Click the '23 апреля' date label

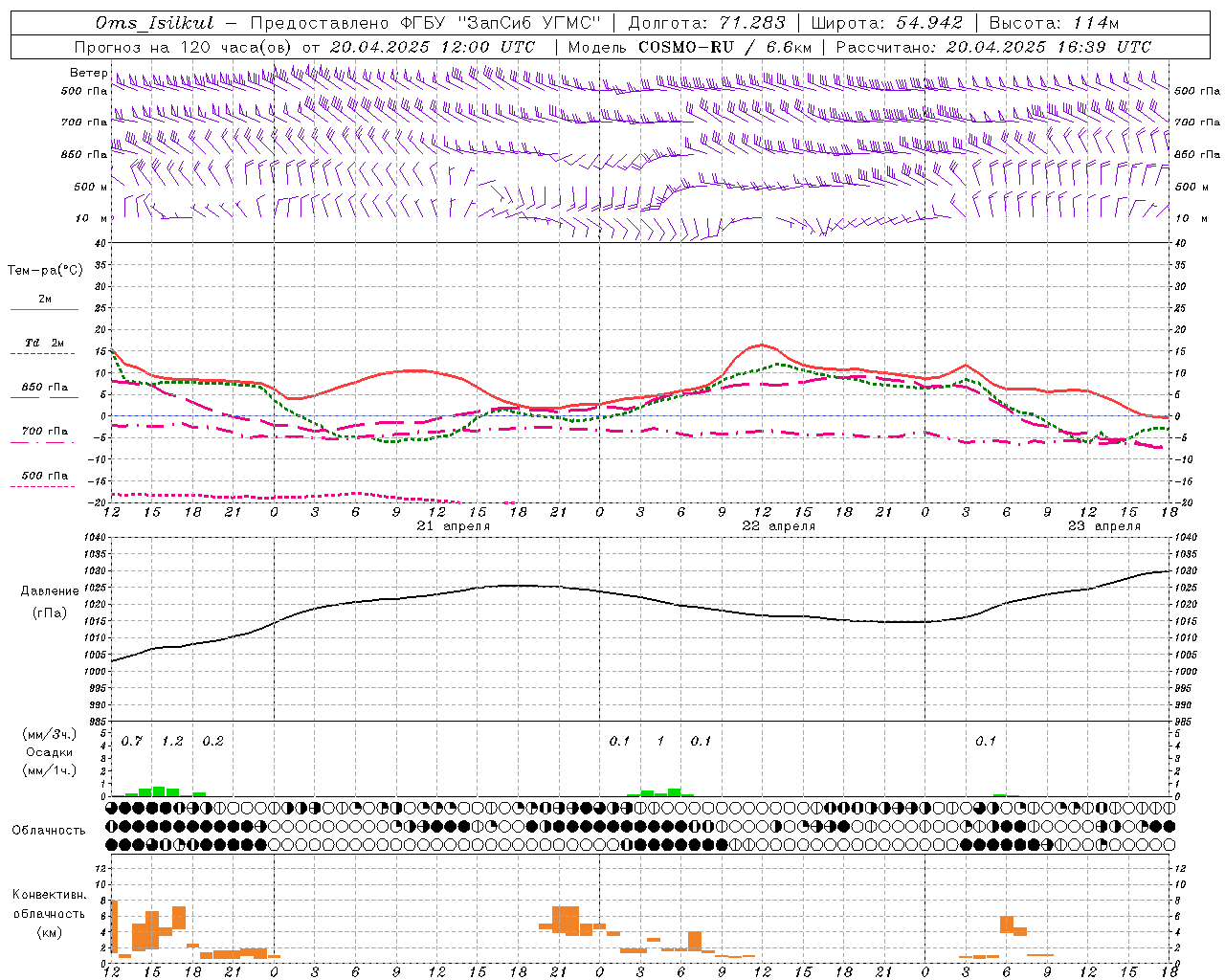1104,526
